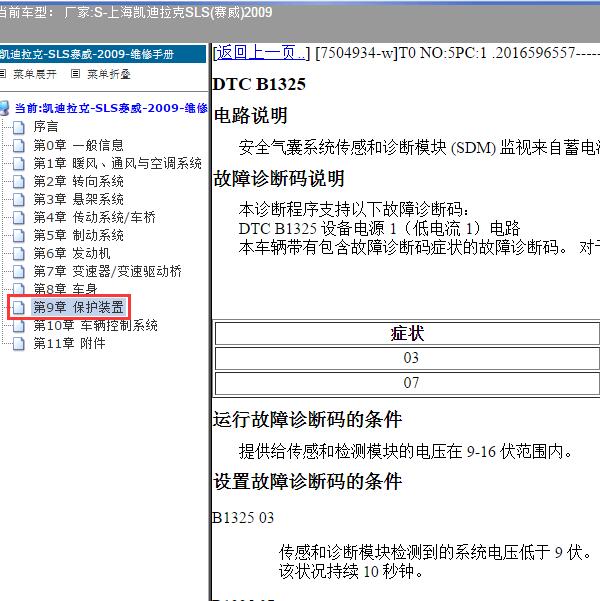Click the computer icon beside the root node
The image size is (600, 601).
pos(5,108)
